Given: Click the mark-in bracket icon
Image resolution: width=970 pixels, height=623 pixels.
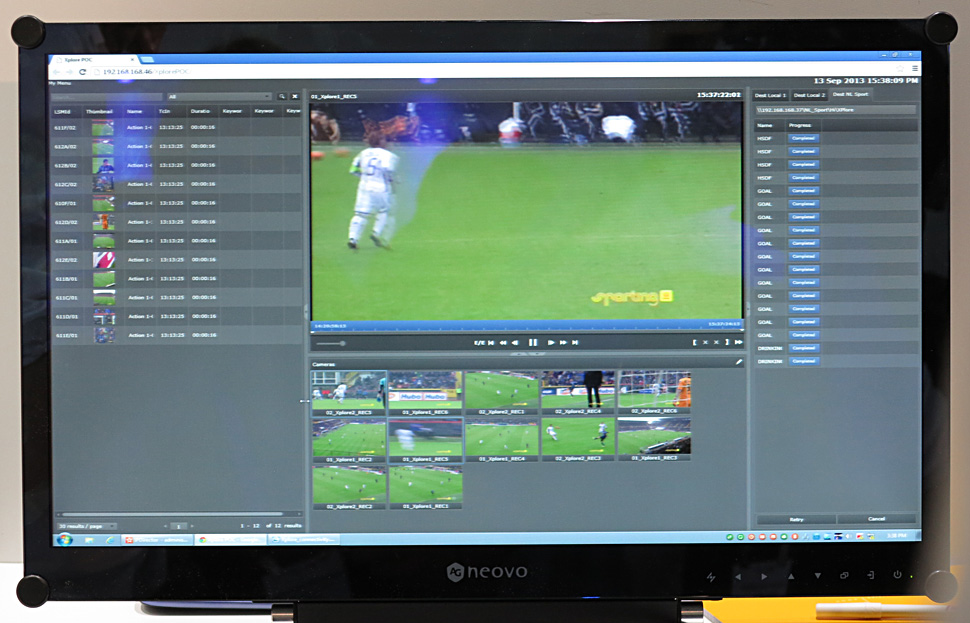Looking at the screenshot, I should 694,342.
